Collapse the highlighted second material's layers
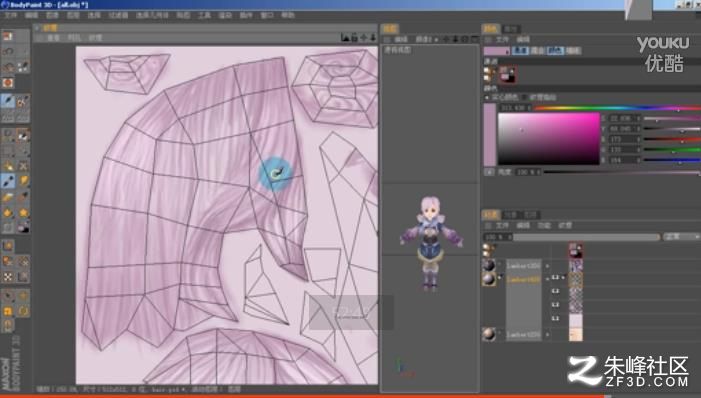701x398 pixels. (x=547, y=279)
